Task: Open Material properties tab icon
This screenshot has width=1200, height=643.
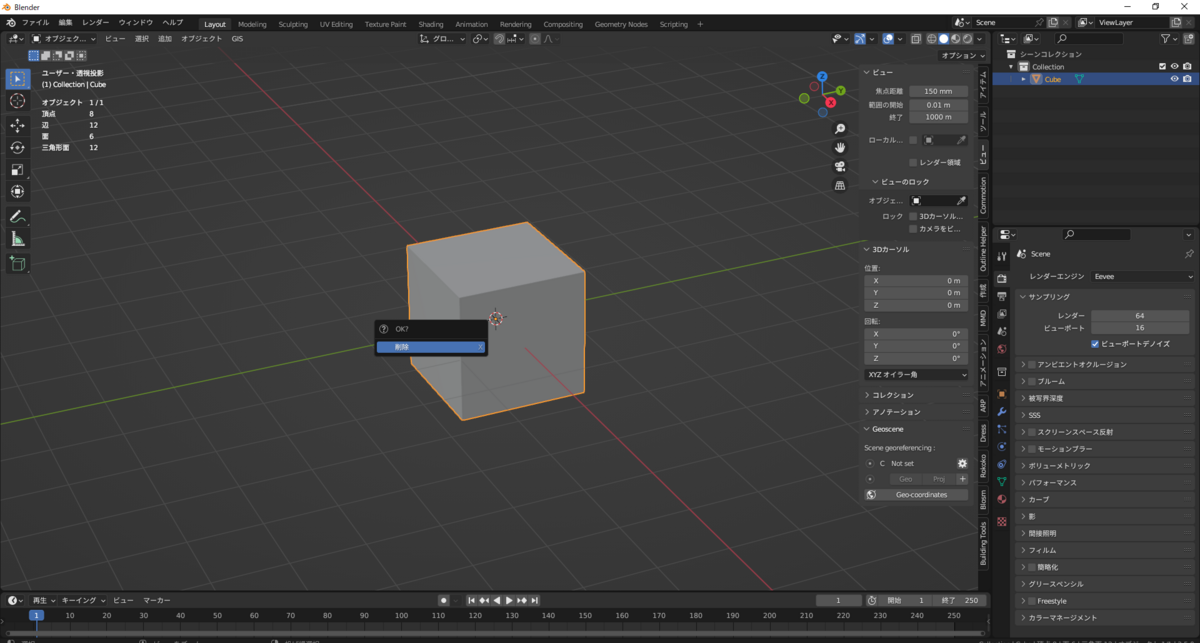Action: 1001,499
